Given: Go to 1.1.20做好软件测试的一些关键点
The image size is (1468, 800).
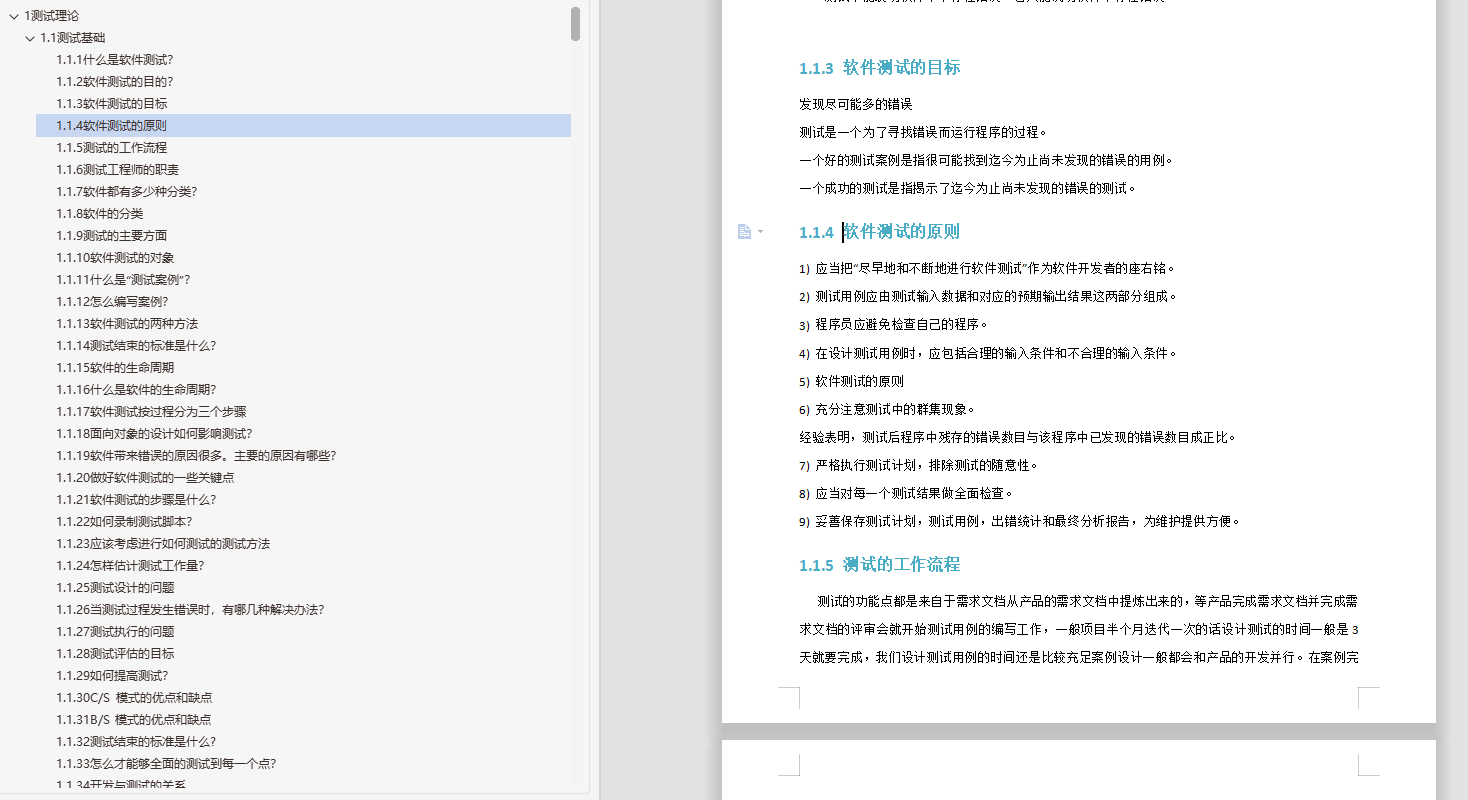Looking at the screenshot, I should tap(145, 478).
